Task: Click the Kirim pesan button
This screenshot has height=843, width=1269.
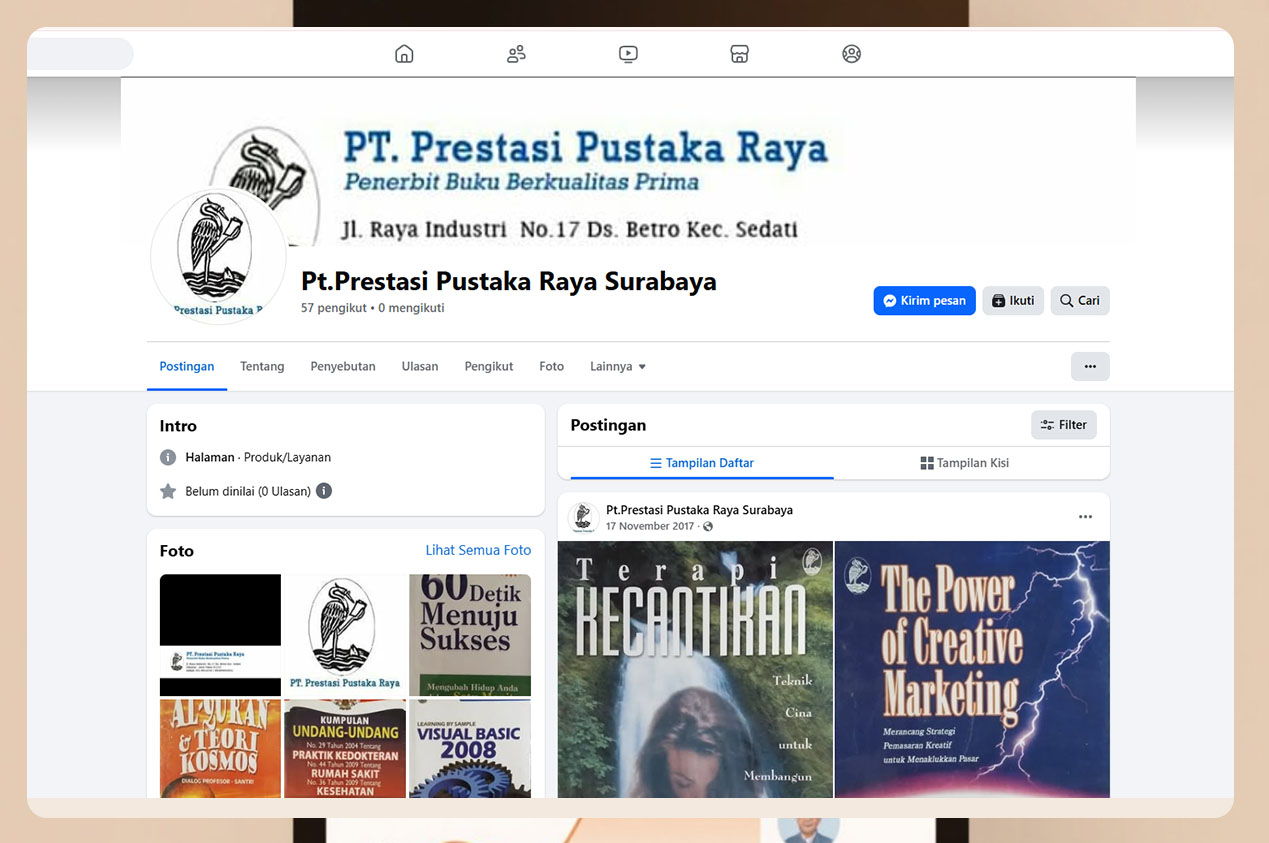Action: coord(924,301)
